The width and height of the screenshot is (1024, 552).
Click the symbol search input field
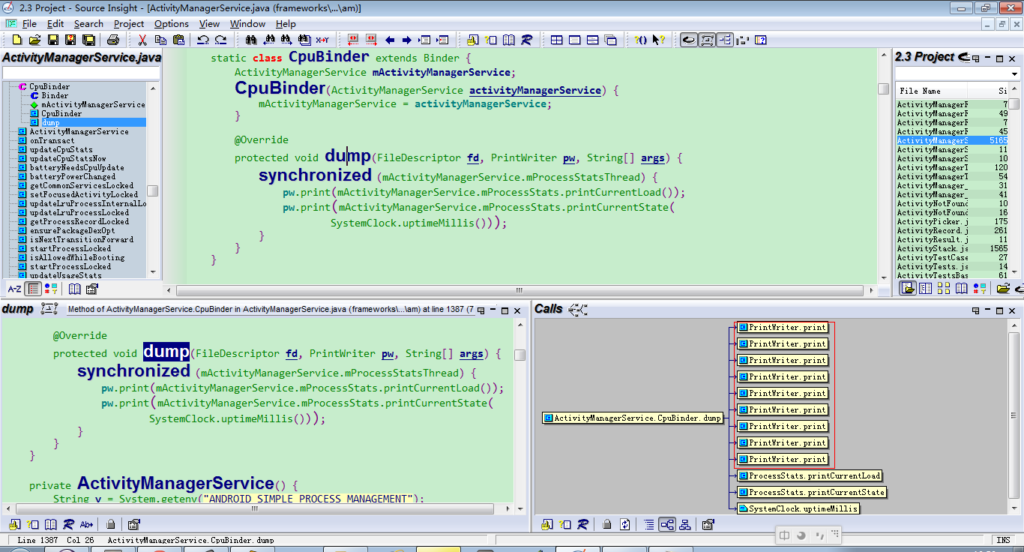tap(80, 73)
